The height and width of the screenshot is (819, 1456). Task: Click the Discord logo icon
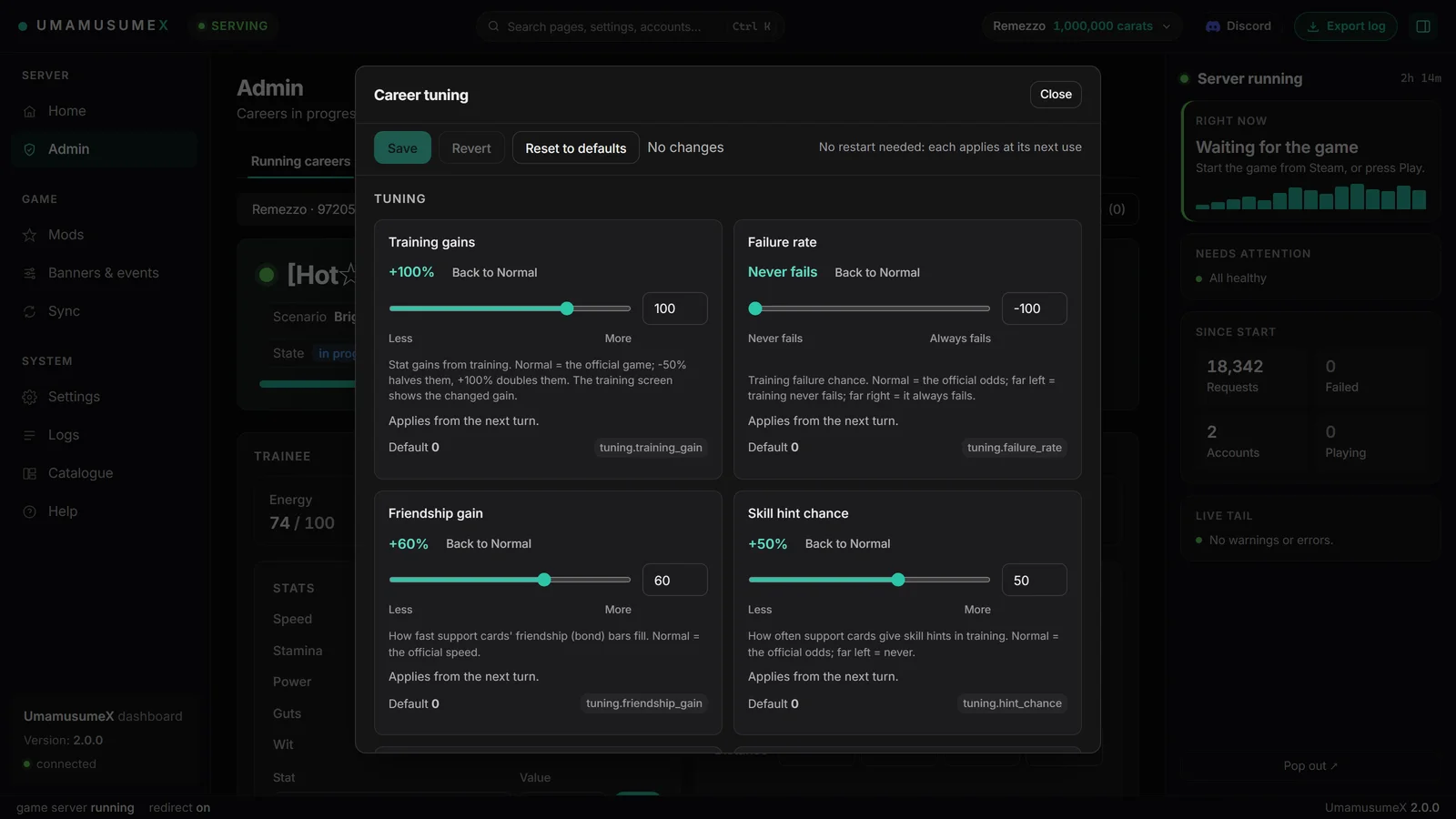coord(1213,26)
